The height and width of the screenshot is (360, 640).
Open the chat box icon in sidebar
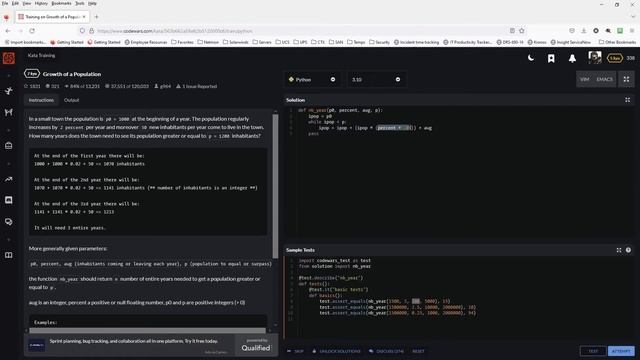point(9,200)
